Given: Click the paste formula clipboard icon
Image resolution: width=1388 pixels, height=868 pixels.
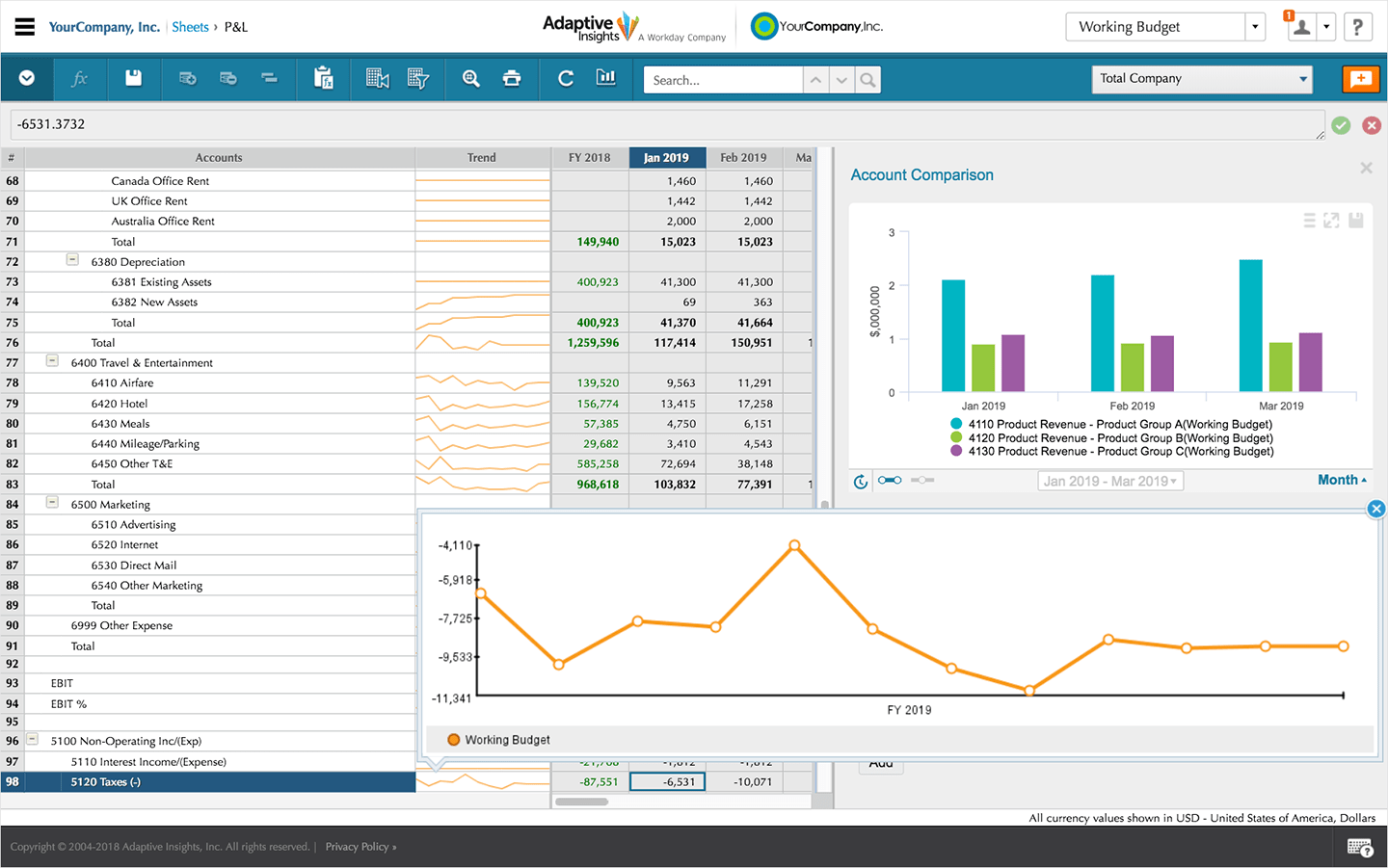Looking at the screenshot, I should [324, 78].
